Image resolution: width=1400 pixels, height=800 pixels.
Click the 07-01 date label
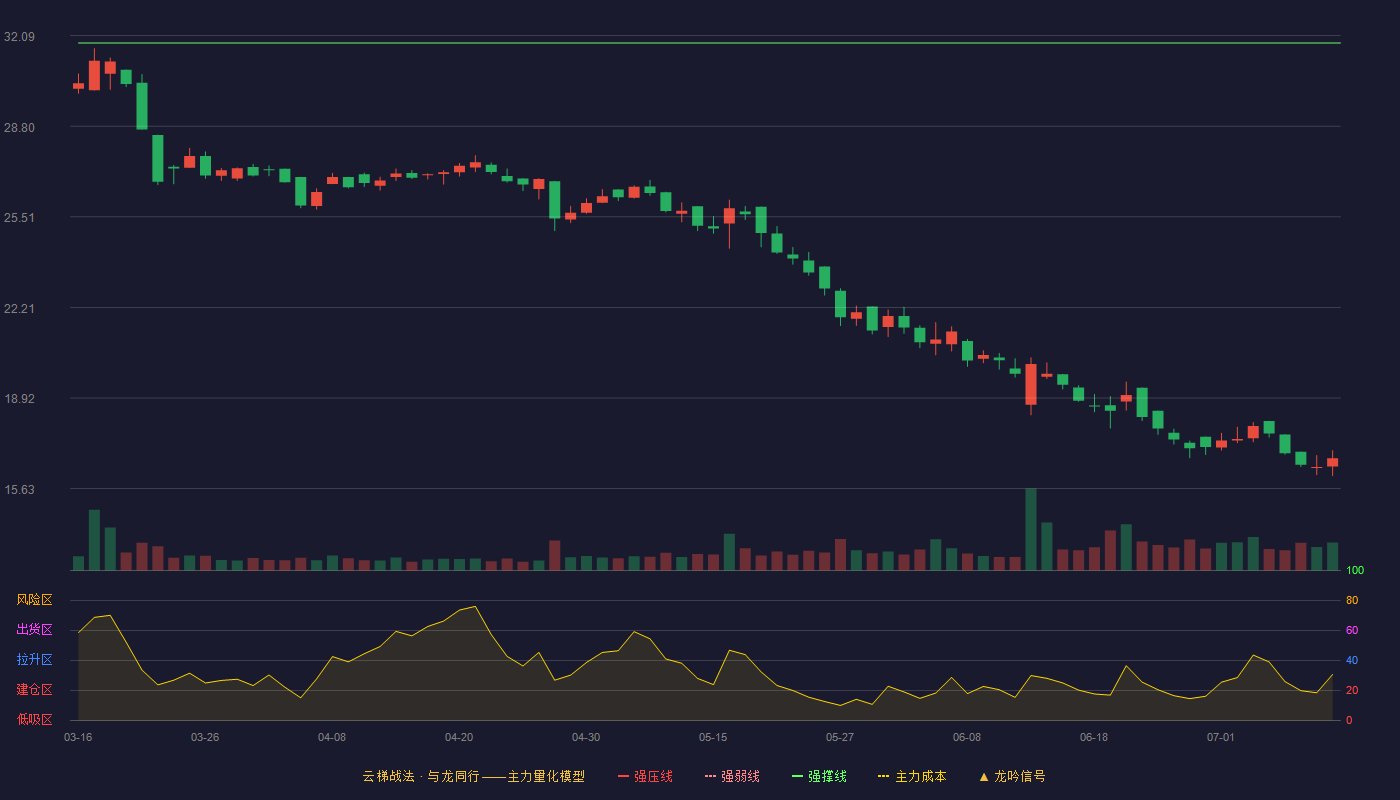point(1221,737)
